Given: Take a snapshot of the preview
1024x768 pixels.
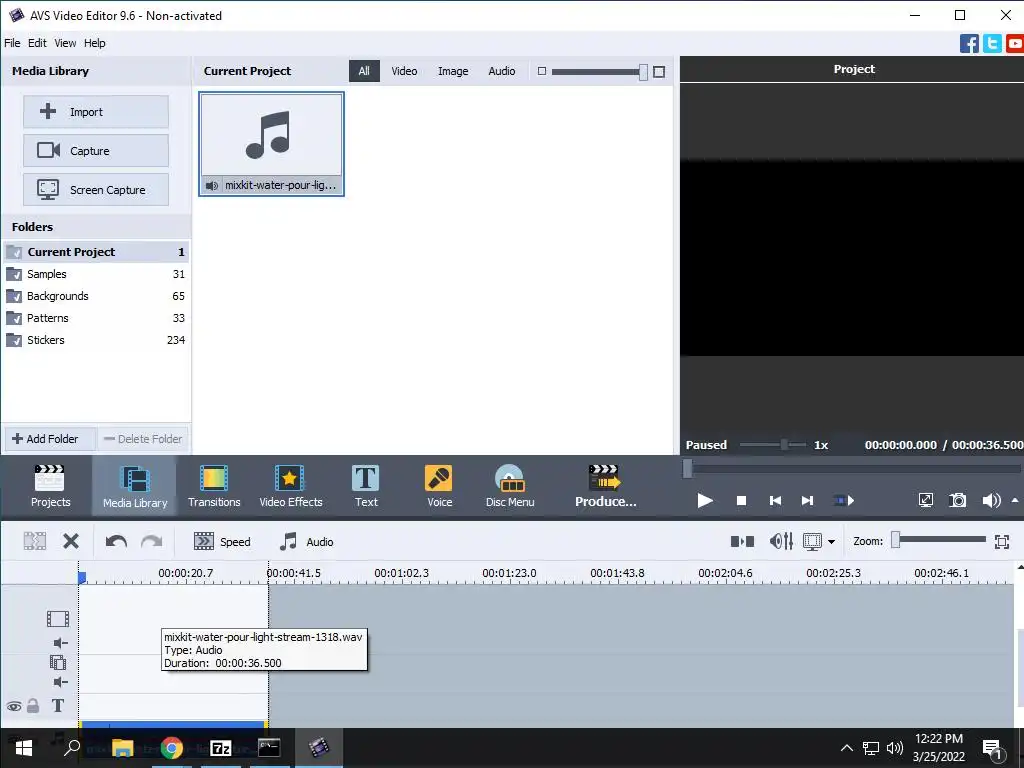Looking at the screenshot, I should coord(957,500).
